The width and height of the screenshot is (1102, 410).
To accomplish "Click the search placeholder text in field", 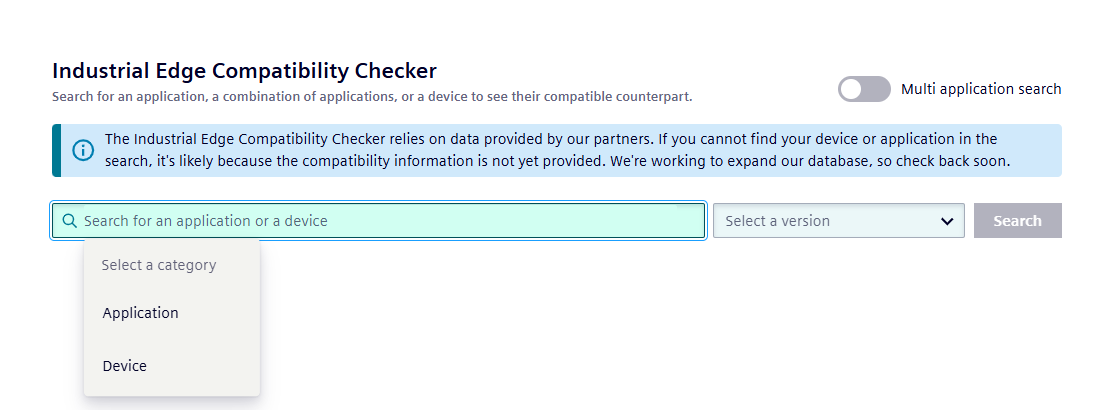I will tap(206, 221).
